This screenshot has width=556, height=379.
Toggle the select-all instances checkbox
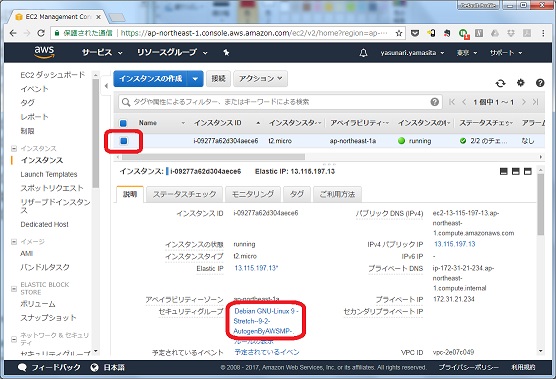point(123,123)
